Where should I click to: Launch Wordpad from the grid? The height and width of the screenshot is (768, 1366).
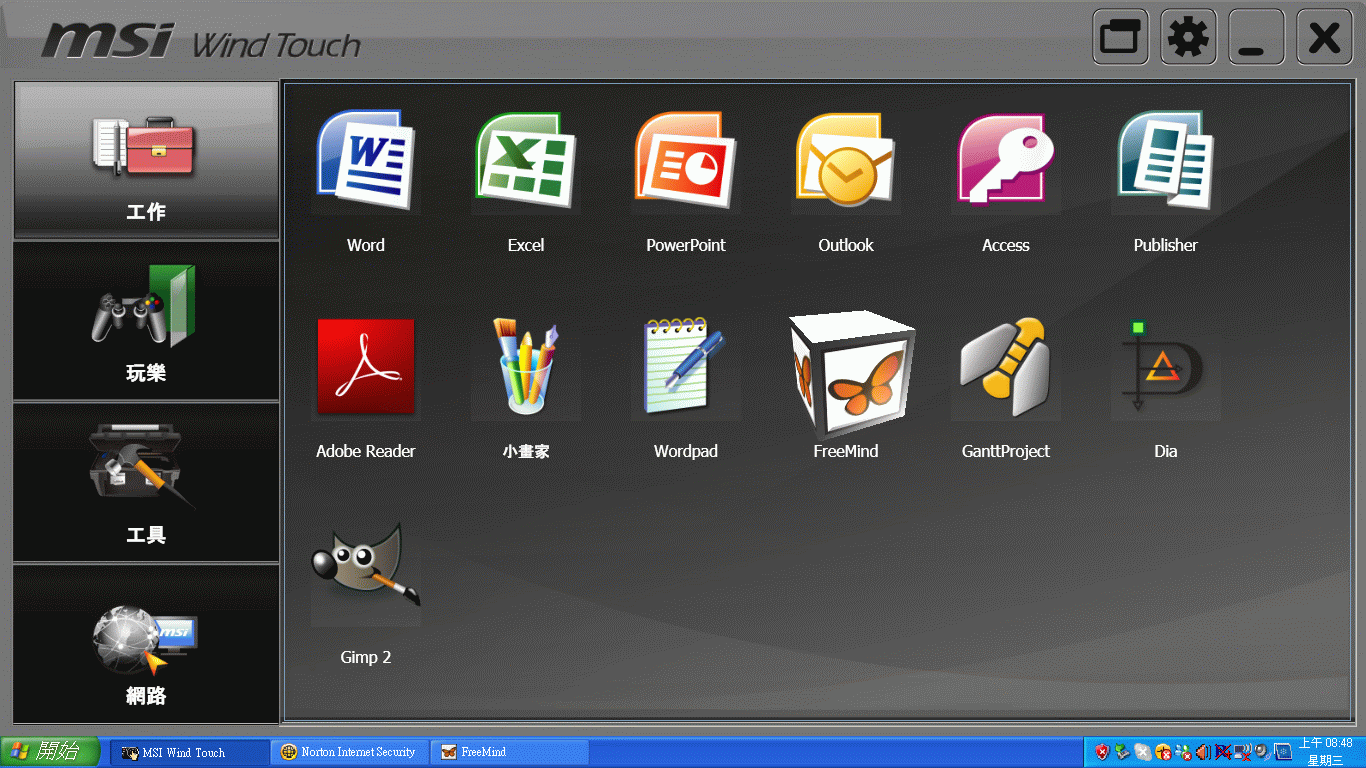[x=686, y=367]
